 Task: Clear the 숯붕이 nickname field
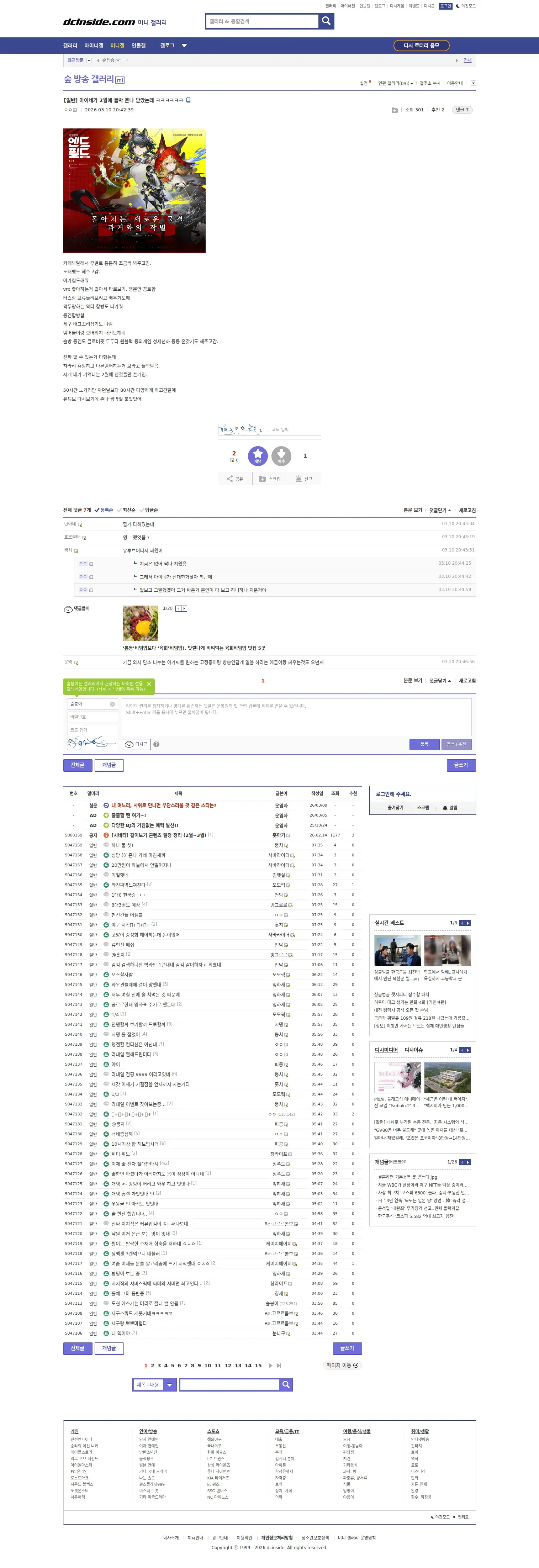[112, 704]
